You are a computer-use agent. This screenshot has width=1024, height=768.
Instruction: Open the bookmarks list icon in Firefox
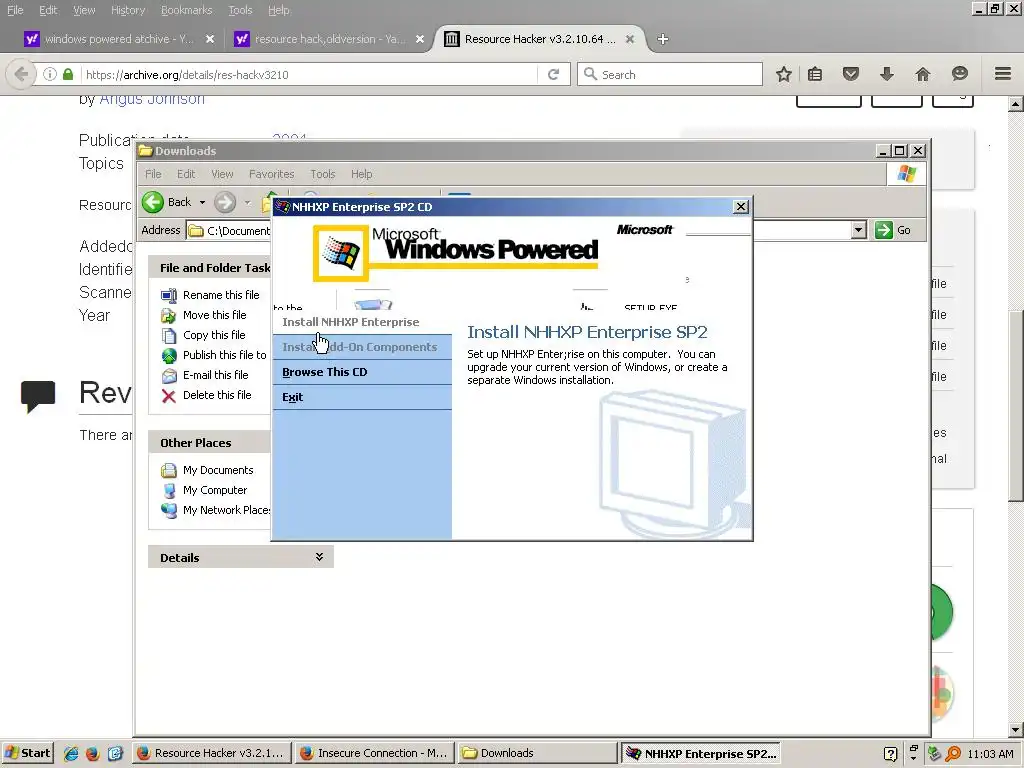click(815, 74)
